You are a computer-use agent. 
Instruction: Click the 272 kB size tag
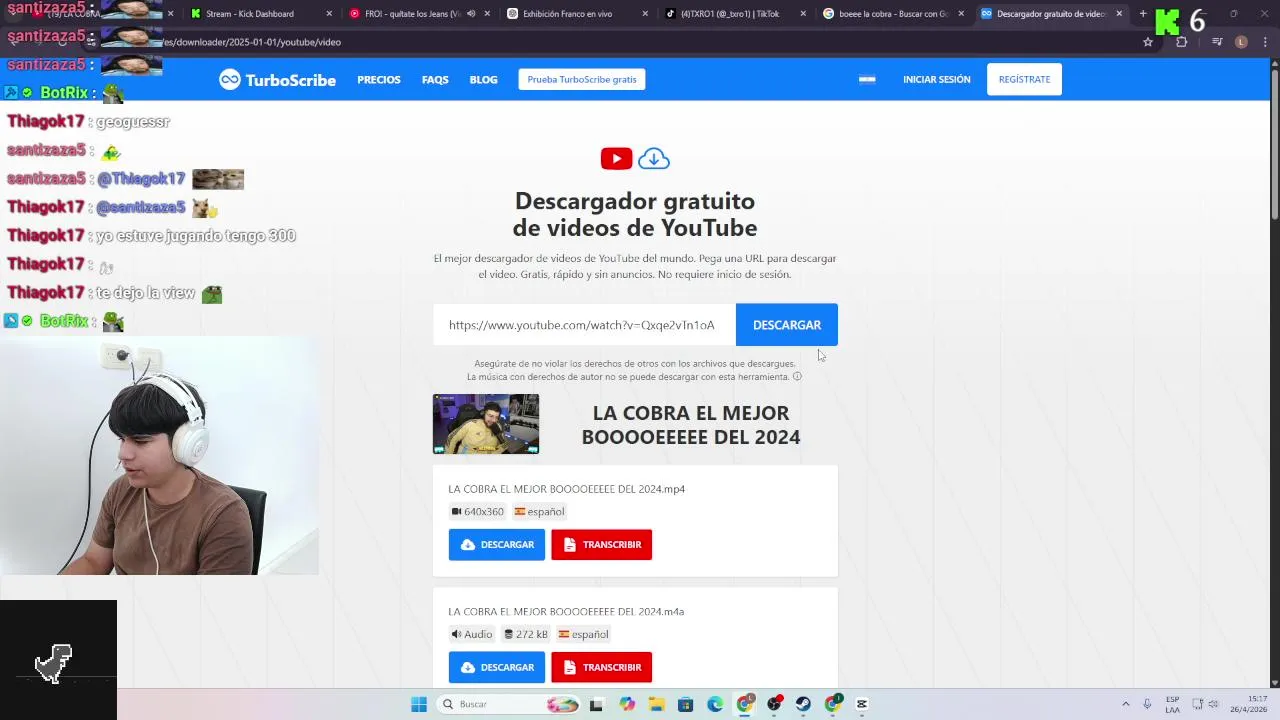pyautogui.click(x=526, y=634)
